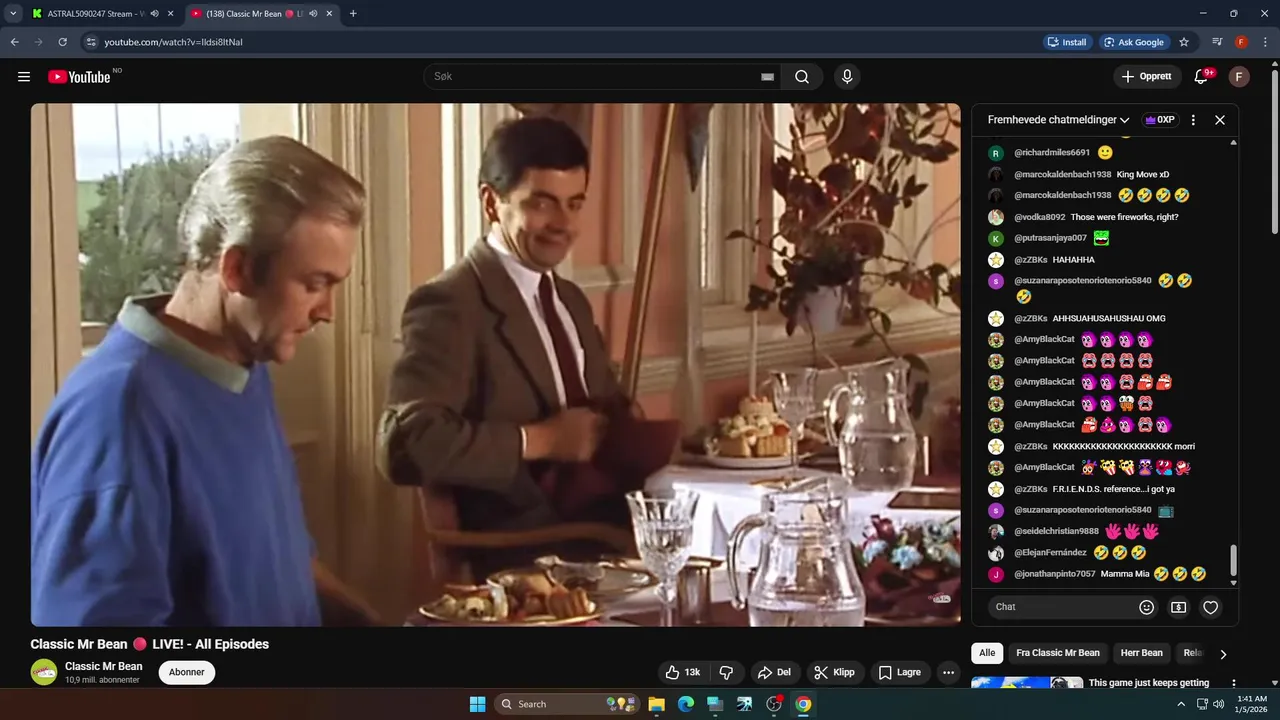Open the YouTube hamburger guide menu
The height and width of the screenshot is (720, 1280).
pos(24,77)
